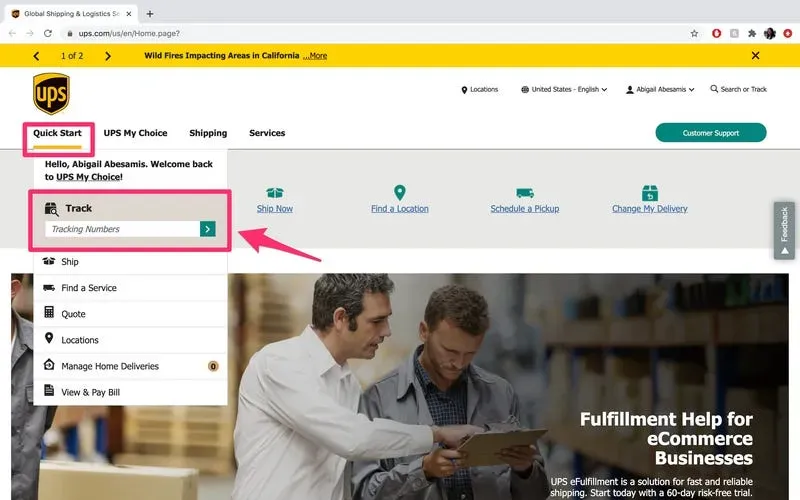800x500 pixels.
Task: Submit tracking number with green arrow button
Action: click(x=208, y=229)
